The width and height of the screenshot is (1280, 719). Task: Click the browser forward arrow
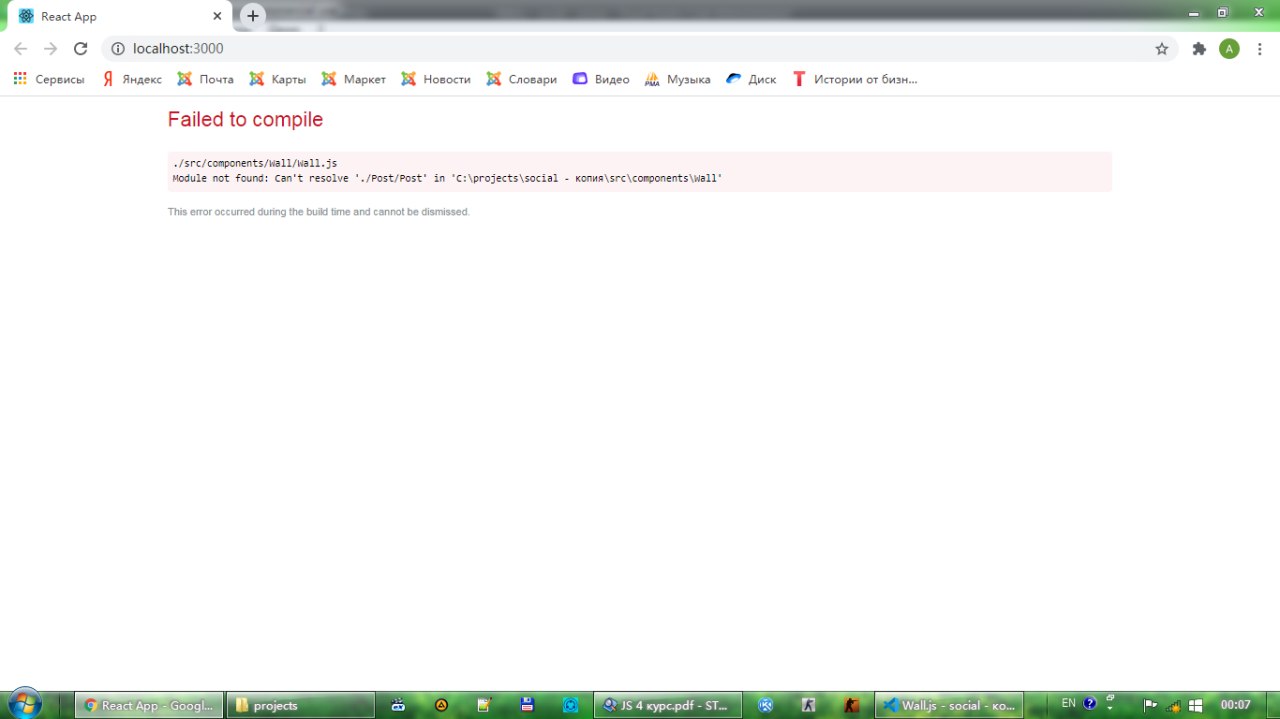(50, 48)
